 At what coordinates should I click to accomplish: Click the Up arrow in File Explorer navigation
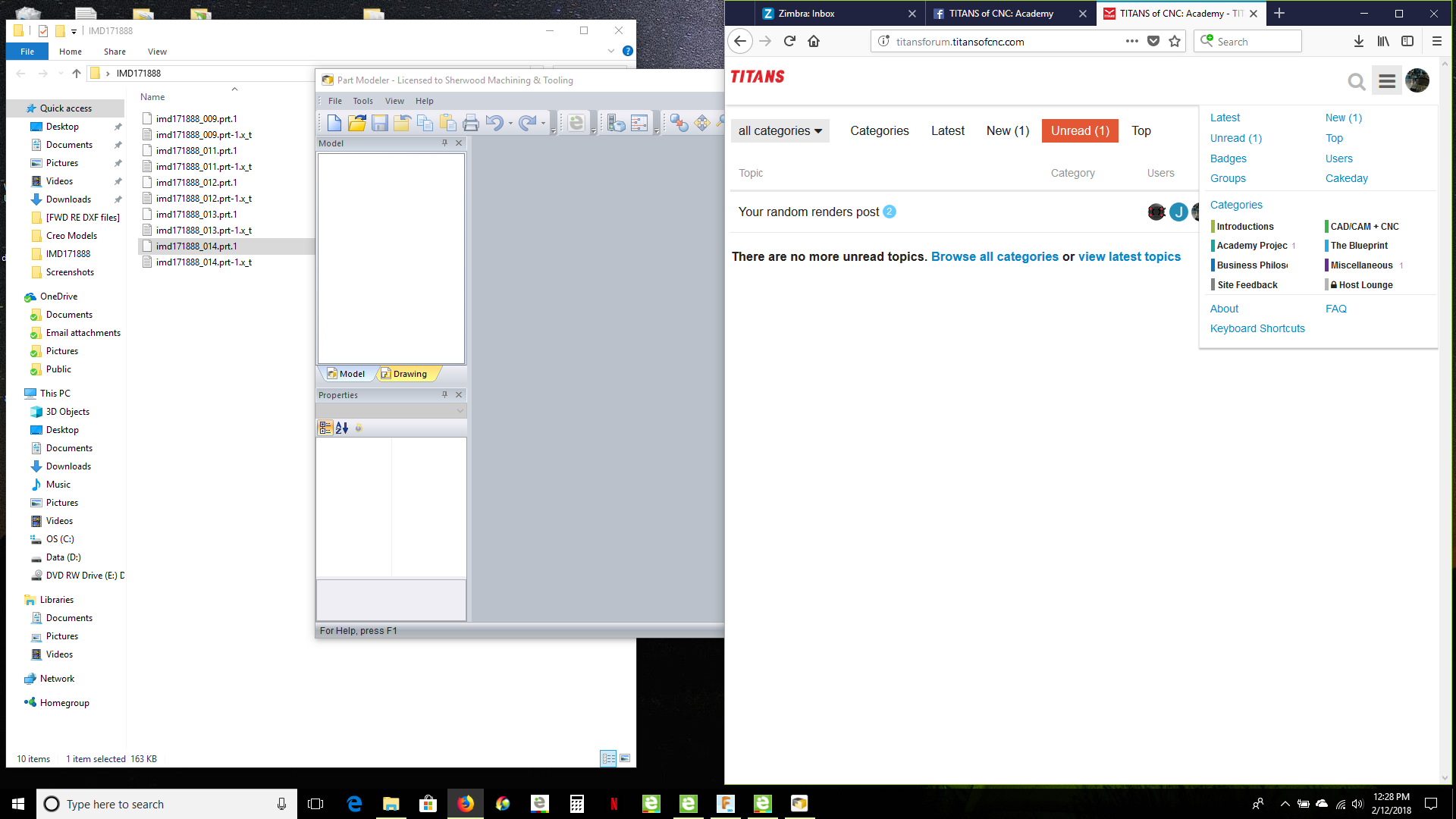coord(76,74)
